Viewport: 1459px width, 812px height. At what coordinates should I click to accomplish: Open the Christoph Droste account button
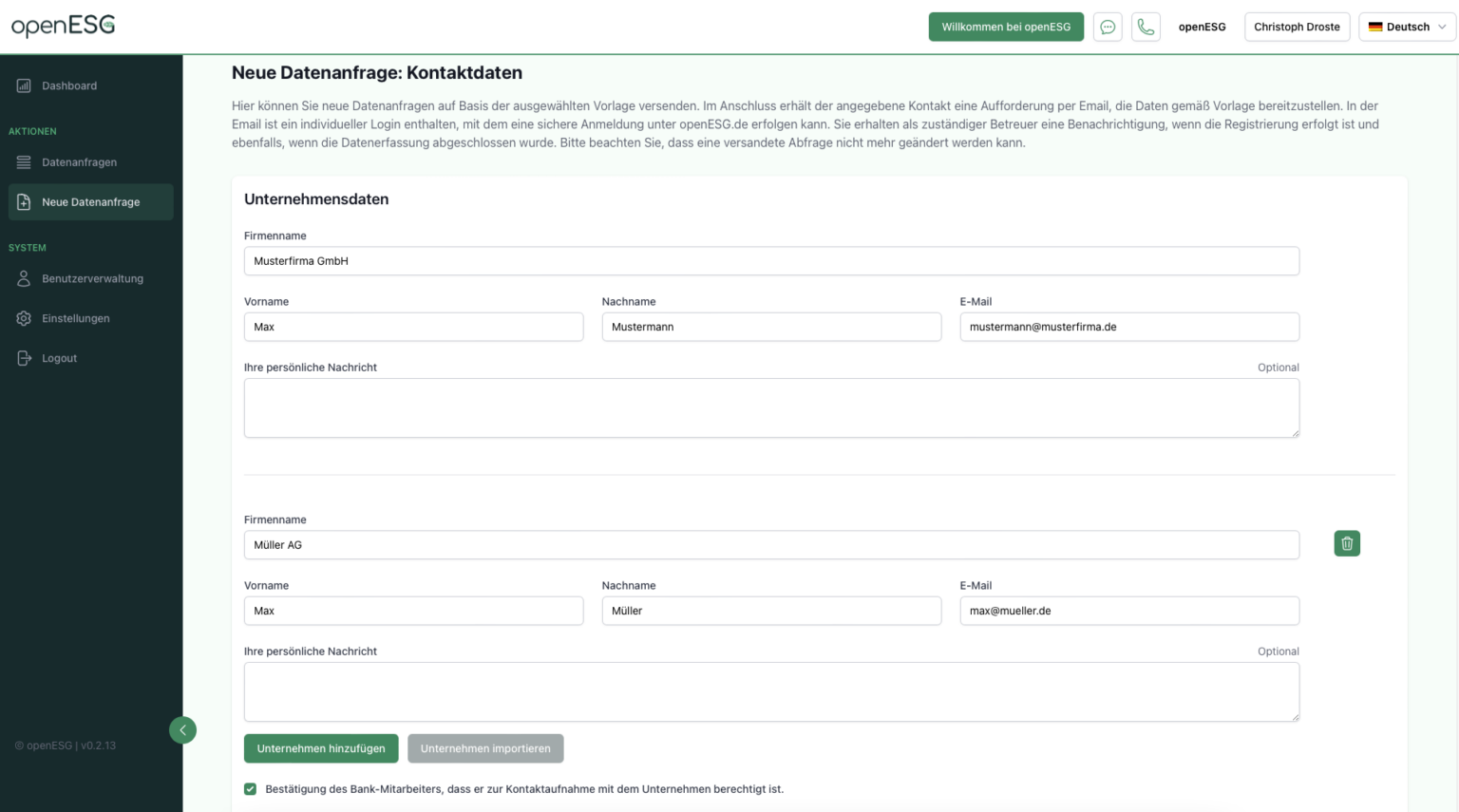(1297, 27)
